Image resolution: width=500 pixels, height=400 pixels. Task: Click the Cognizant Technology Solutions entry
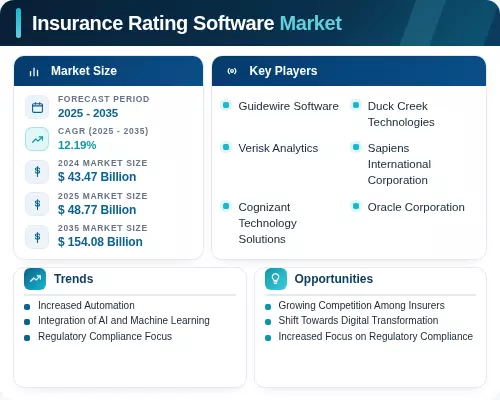[268, 223]
